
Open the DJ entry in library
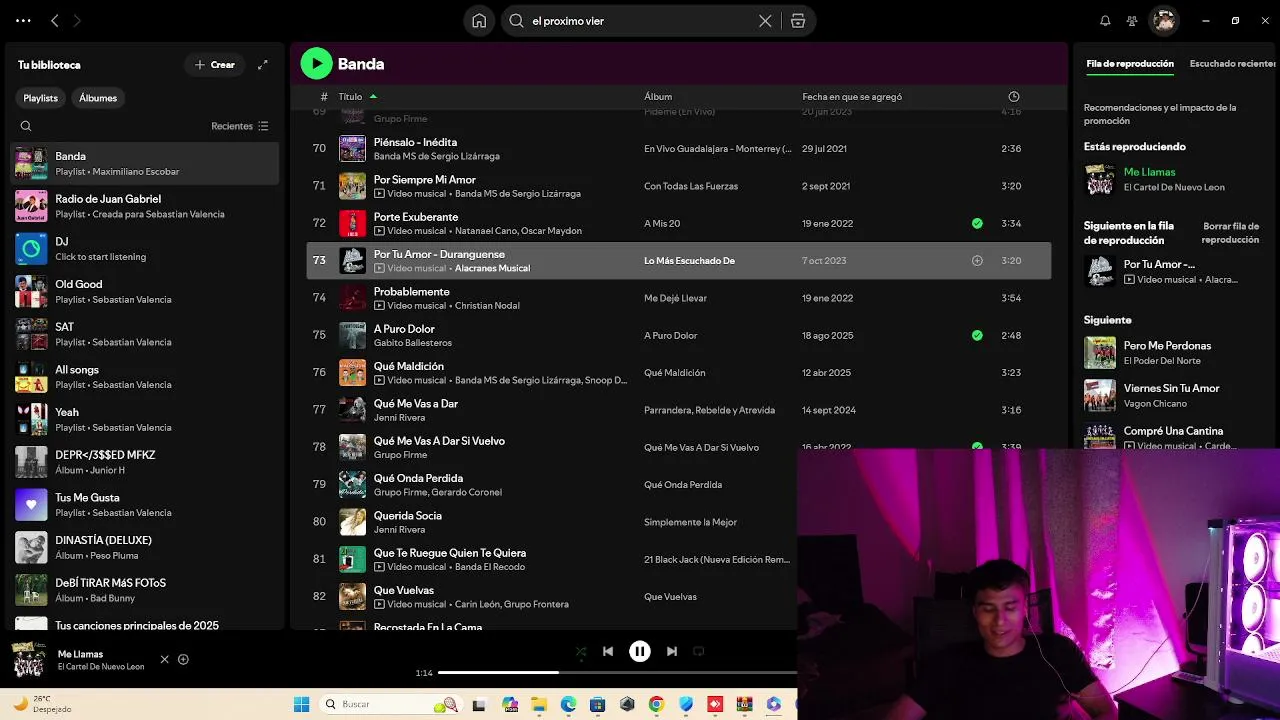pyautogui.click(x=145, y=249)
